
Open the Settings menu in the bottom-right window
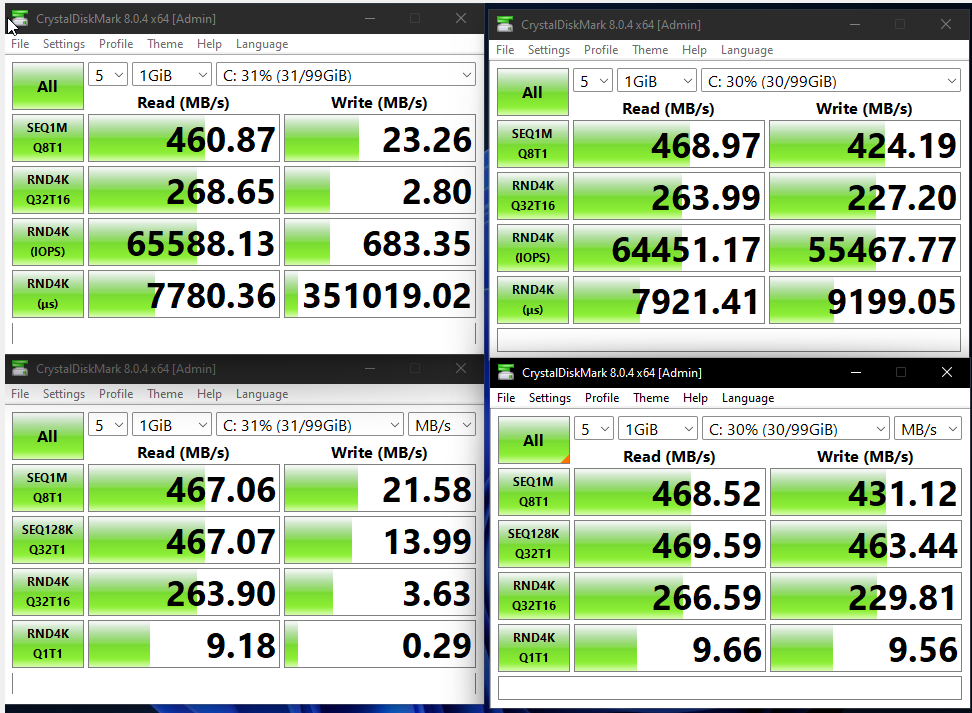(550, 398)
